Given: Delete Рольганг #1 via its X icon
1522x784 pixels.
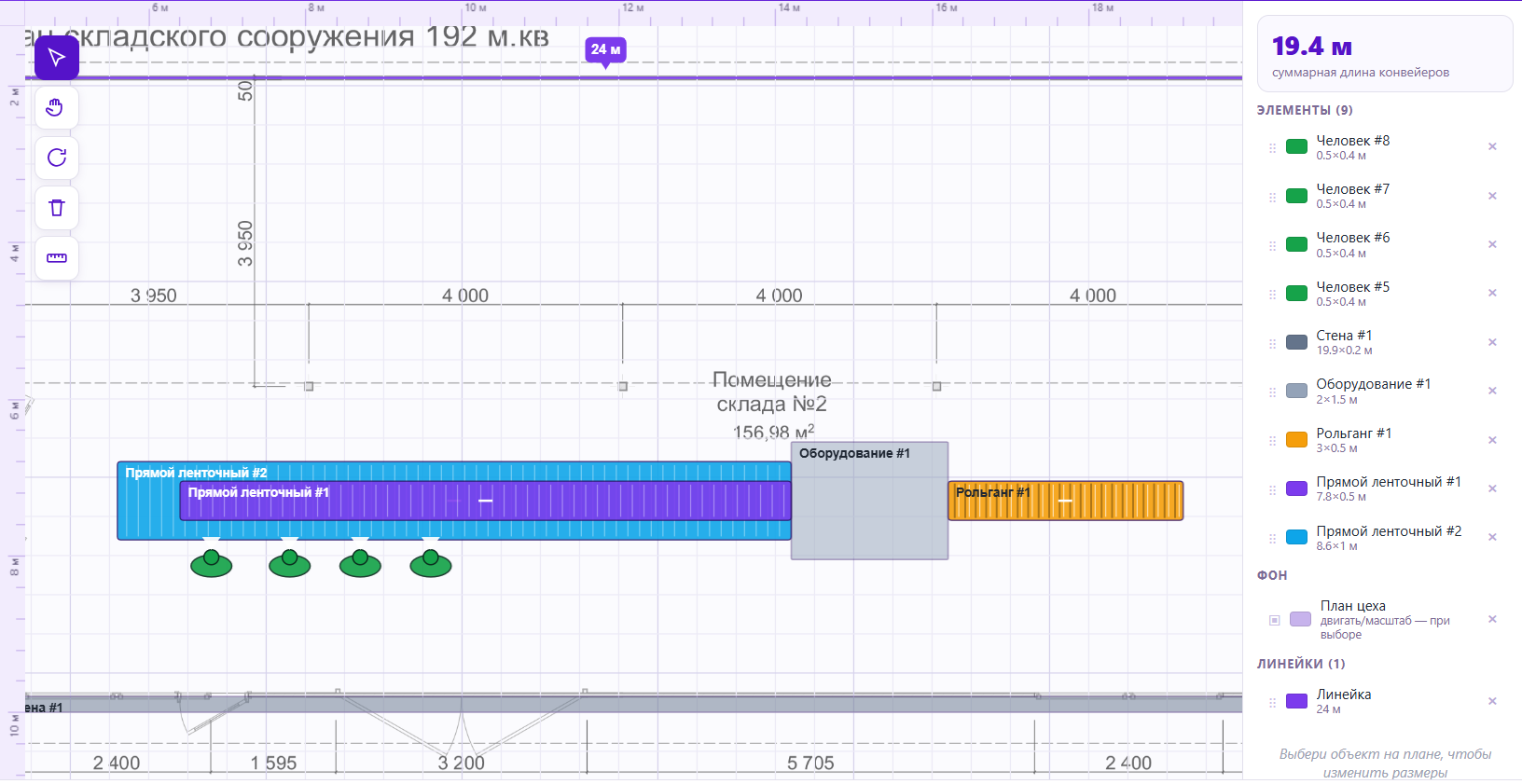Looking at the screenshot, I should [1492, 440].
